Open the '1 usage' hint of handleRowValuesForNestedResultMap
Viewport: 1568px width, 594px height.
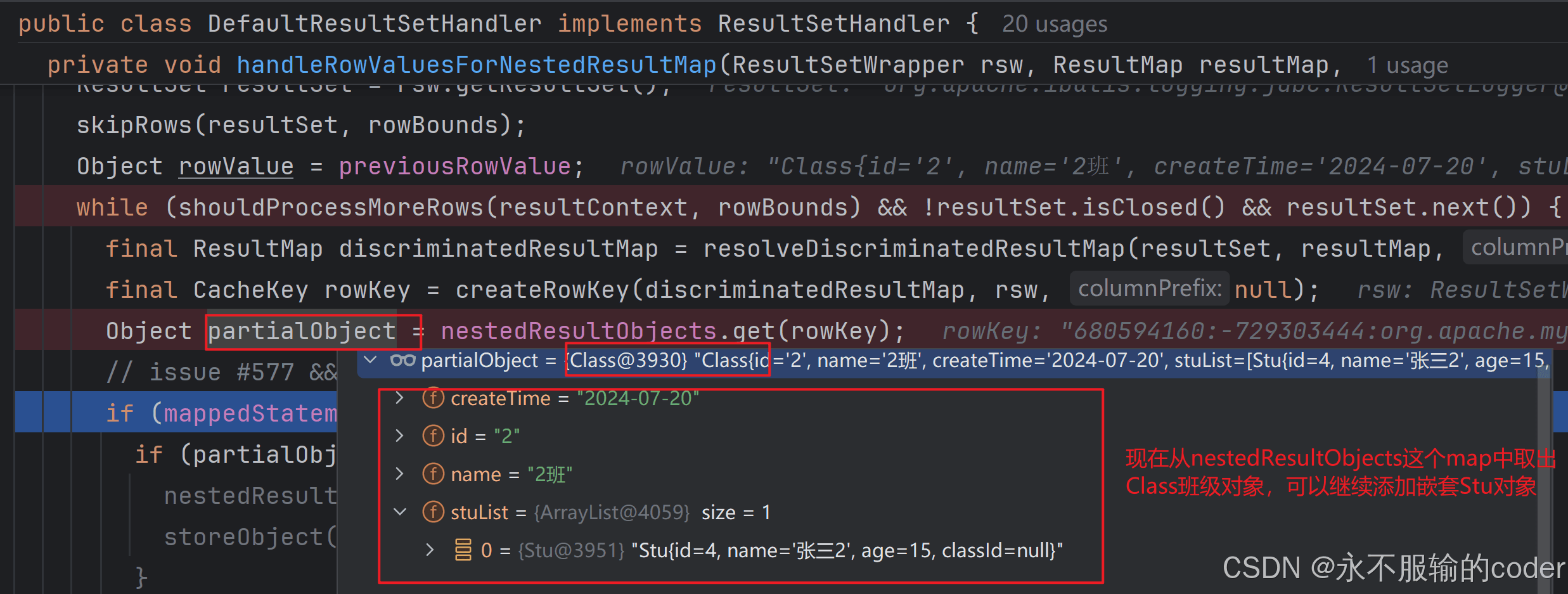pyautogui.click(x=1408, y=65)
